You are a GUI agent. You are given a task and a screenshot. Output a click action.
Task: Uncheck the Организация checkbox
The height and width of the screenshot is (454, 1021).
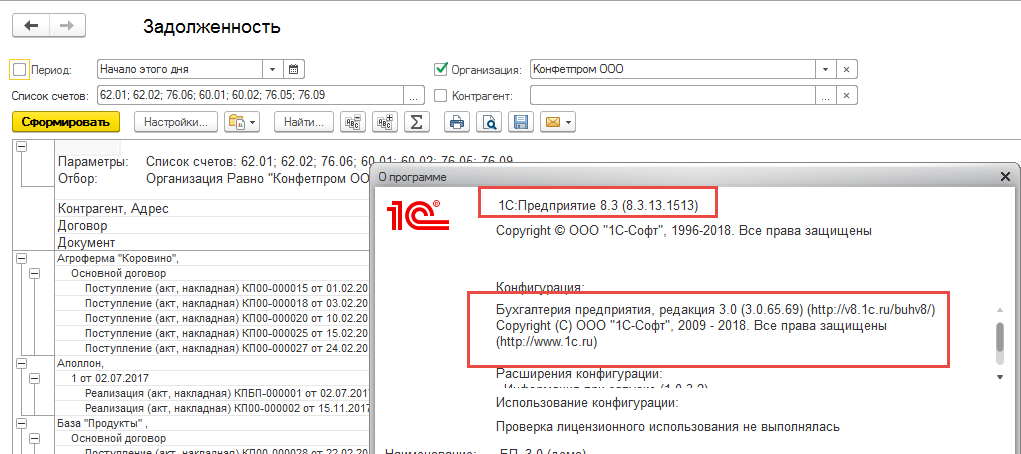441,69
